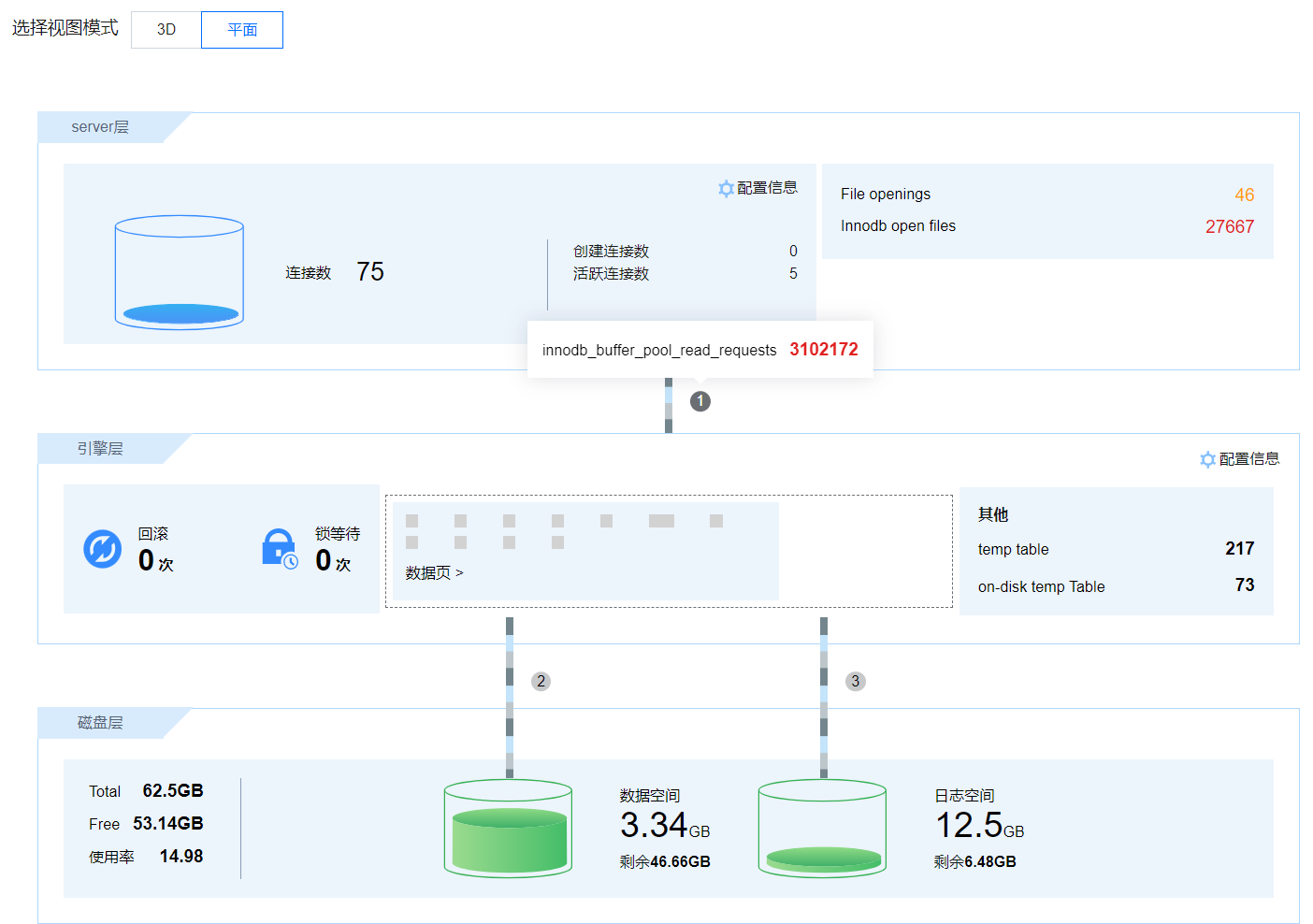Click the 磁盘层 section tab label
The height and width of the screenshot is (924, 1313).
100,723
